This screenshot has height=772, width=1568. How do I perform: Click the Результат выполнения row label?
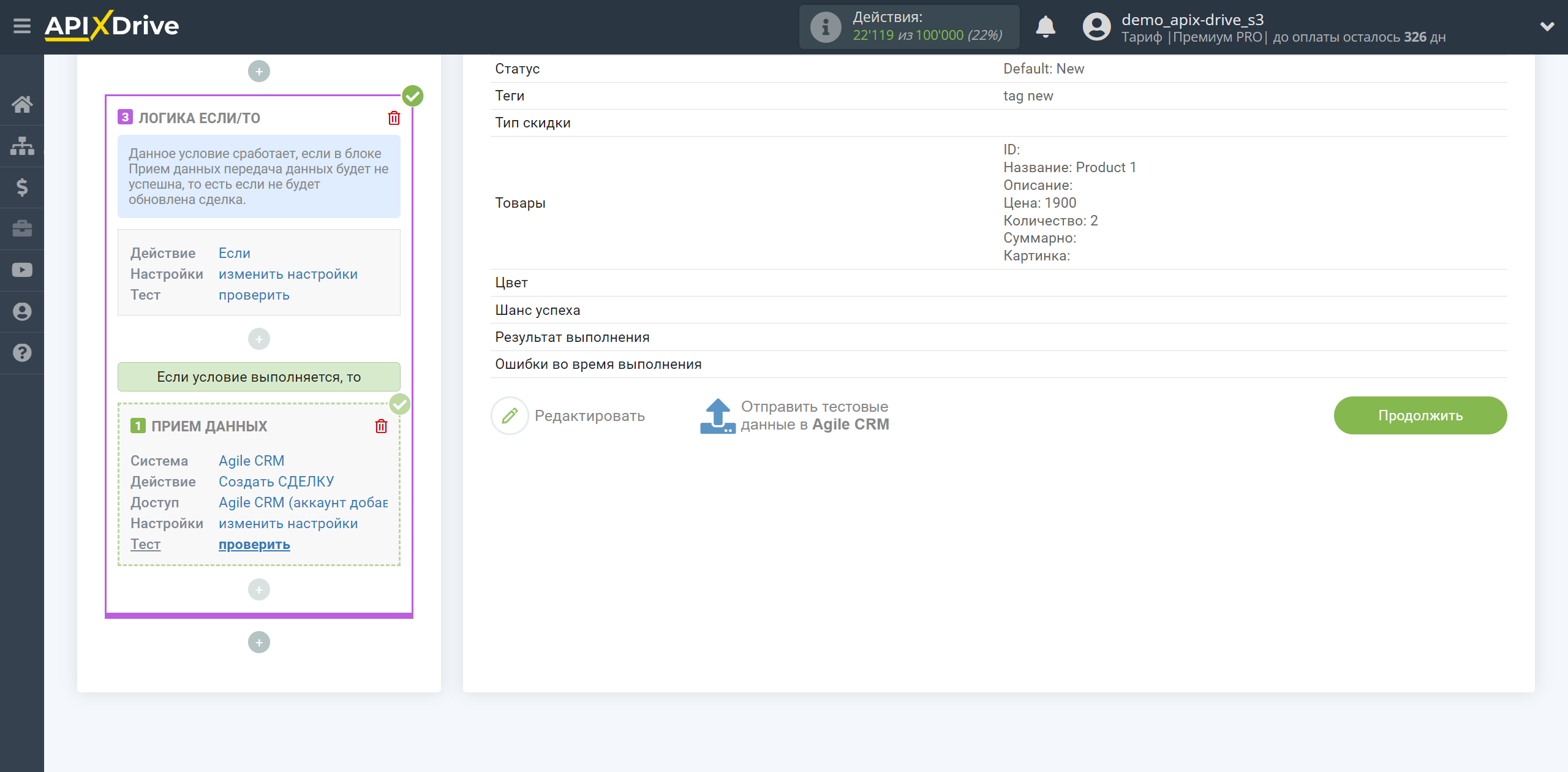[572, 337]
